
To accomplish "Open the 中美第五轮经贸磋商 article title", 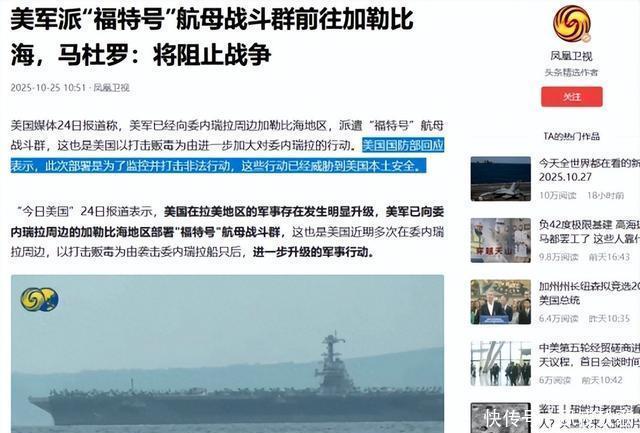I will 589,355.
